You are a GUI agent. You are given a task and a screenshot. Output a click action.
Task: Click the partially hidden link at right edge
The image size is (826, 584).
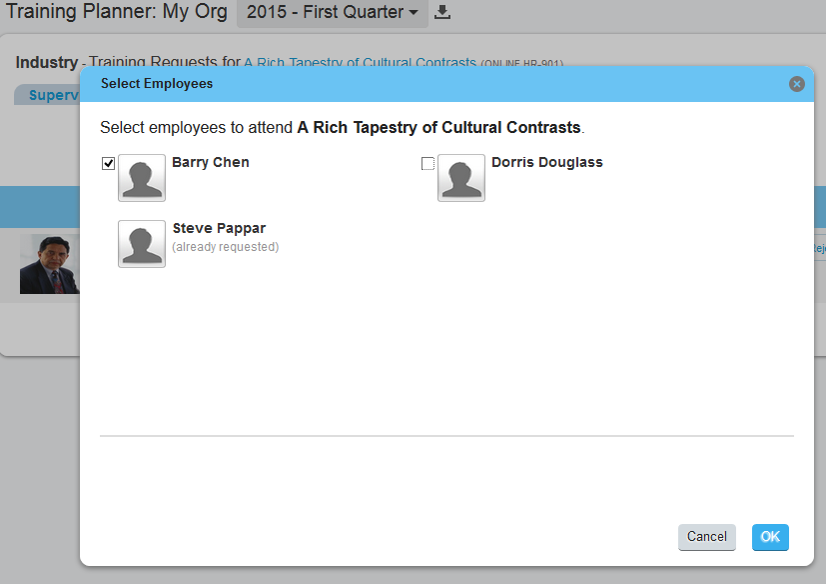pos(820,249)
